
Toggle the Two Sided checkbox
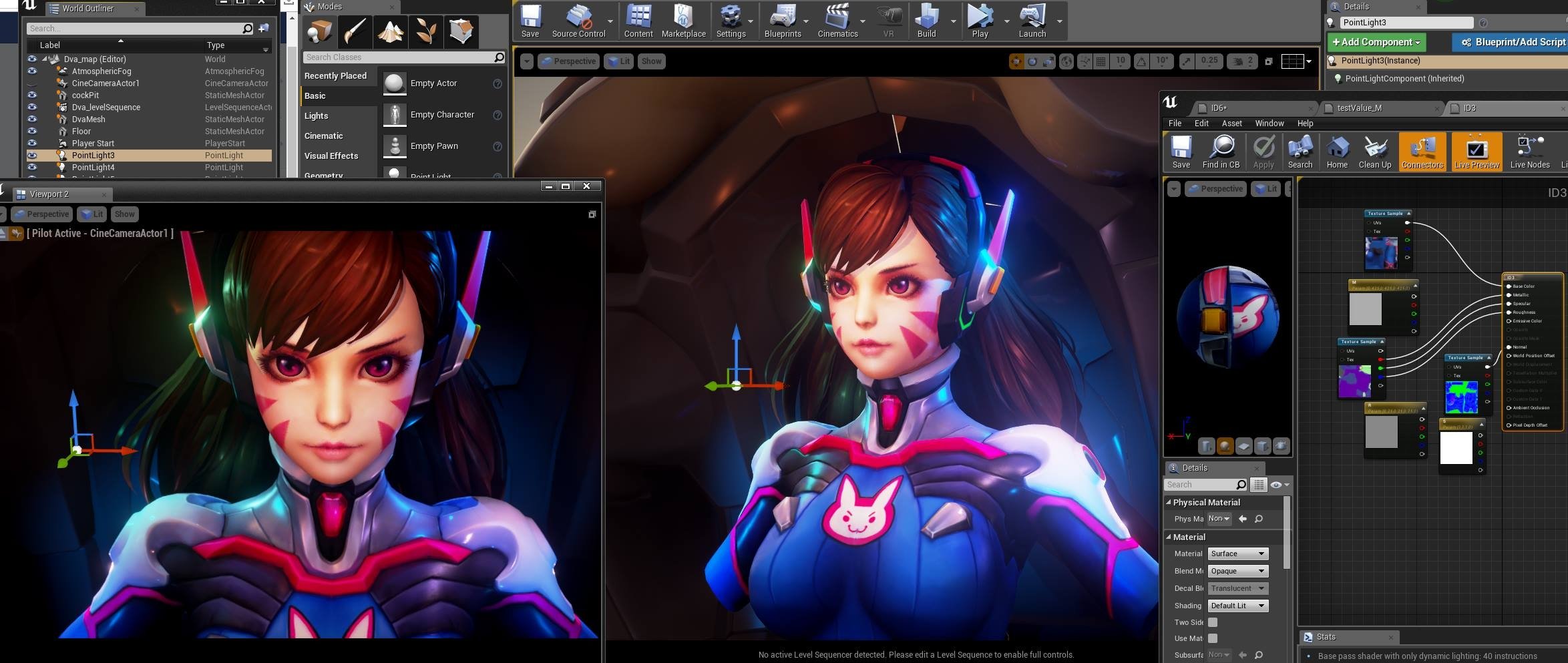pos(1213,622)
